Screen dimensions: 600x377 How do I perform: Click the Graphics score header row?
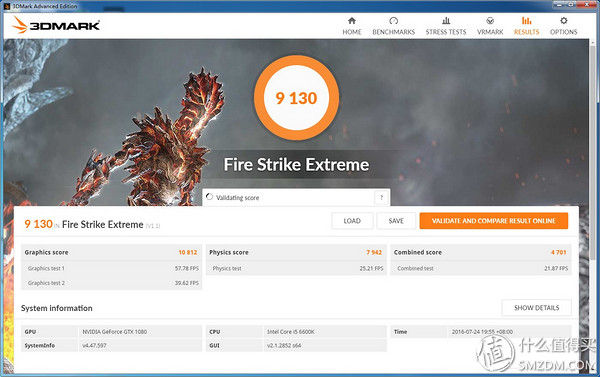111,252
